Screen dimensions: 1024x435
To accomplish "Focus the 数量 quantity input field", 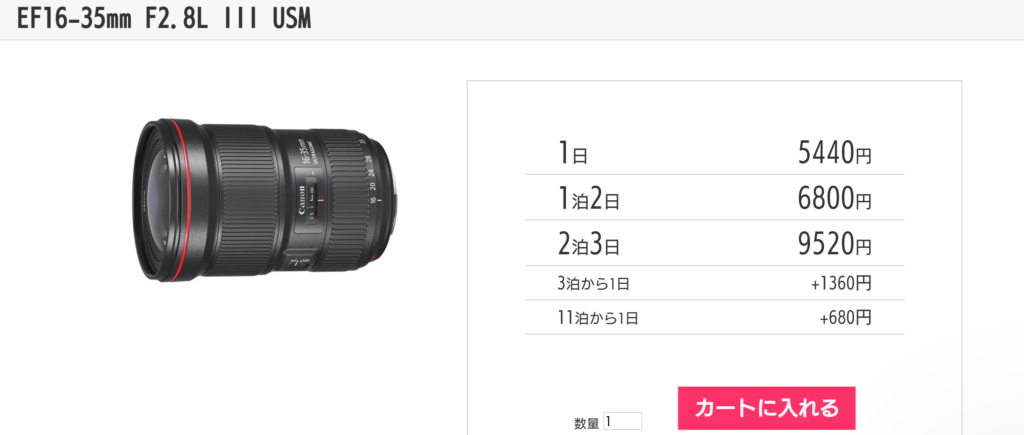I will pos(622,422).
